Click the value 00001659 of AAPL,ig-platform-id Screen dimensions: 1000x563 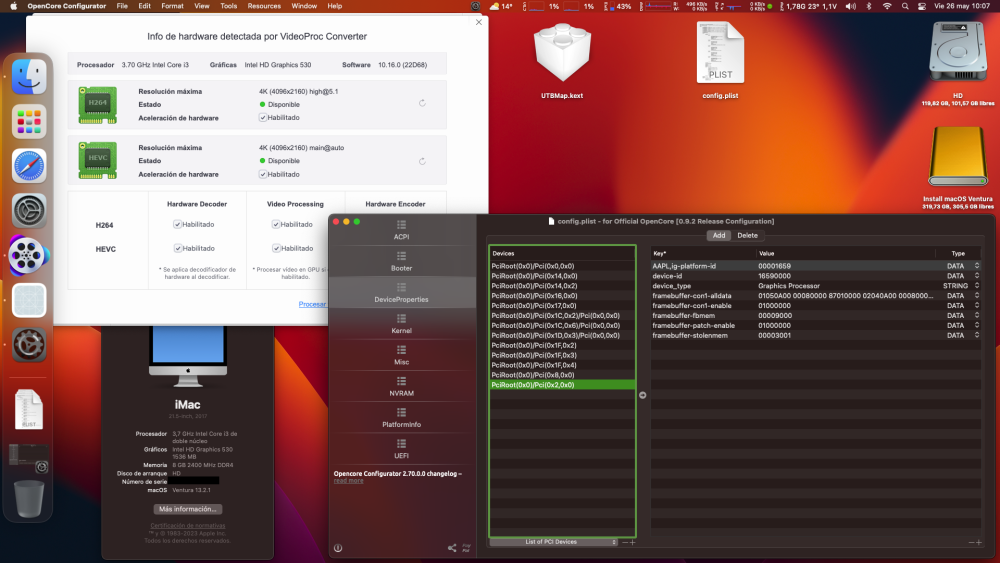pos(774,266)
